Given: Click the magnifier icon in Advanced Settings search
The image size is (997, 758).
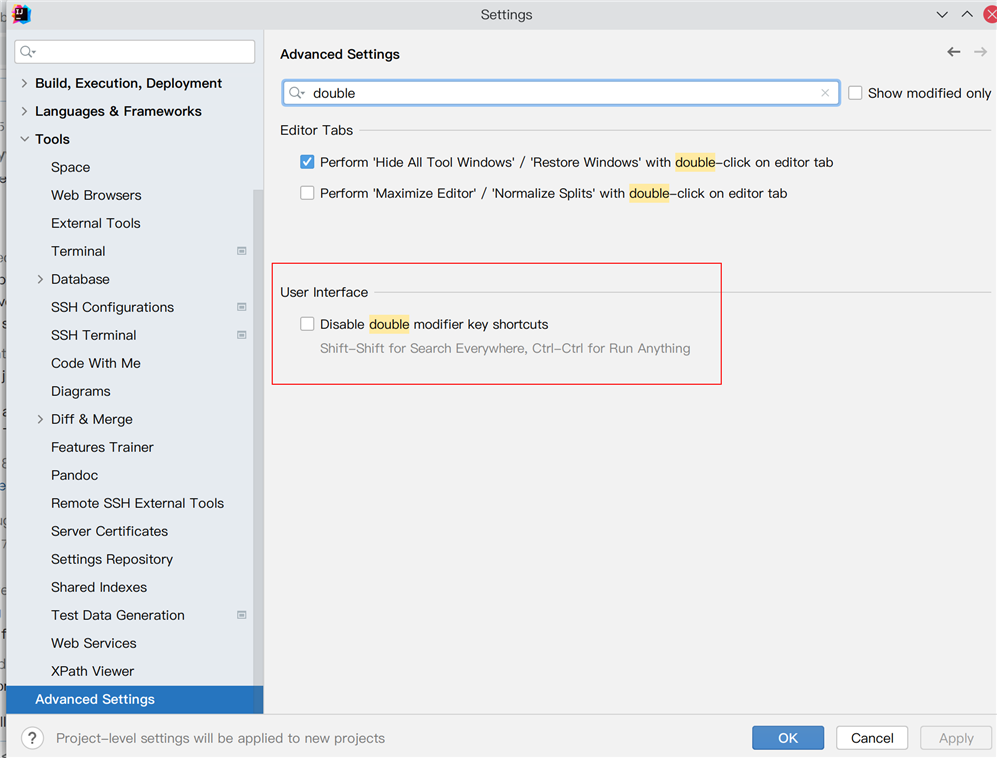Looking at the screenshot, I should [x=297, y=93].
